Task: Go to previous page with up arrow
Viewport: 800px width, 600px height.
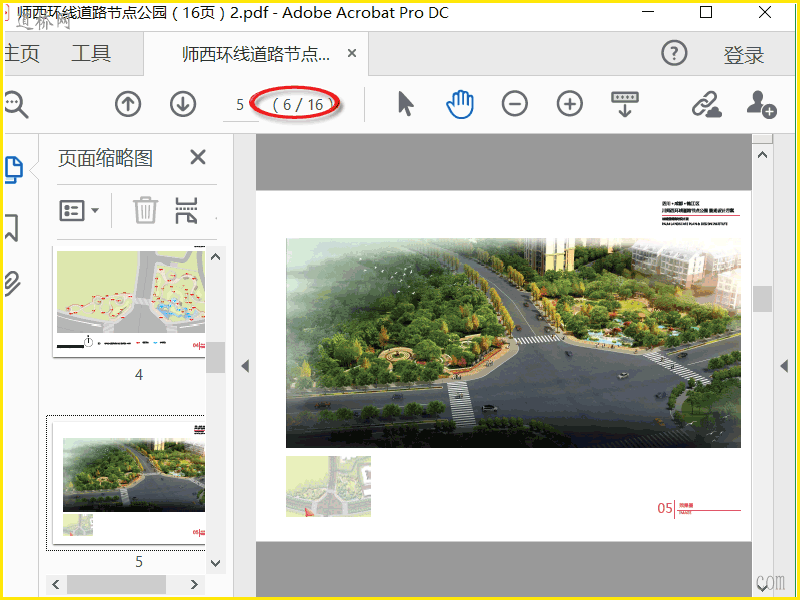Action: click(128, 104)
